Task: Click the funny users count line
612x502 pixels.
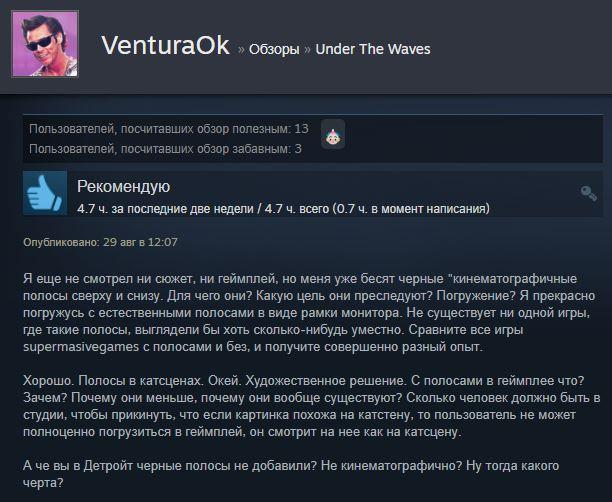Action: 165,149
